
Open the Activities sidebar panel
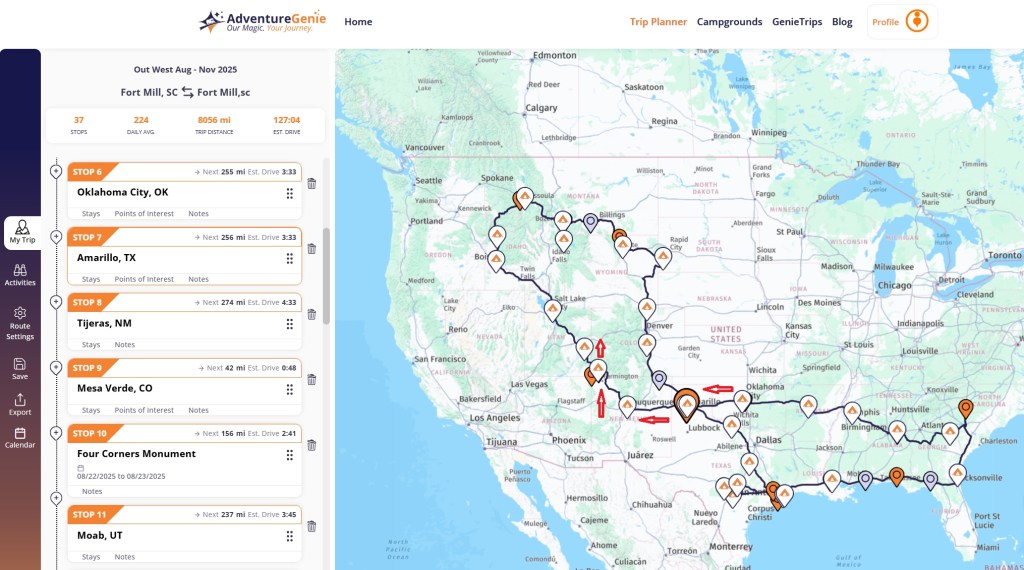pos(20,274)
